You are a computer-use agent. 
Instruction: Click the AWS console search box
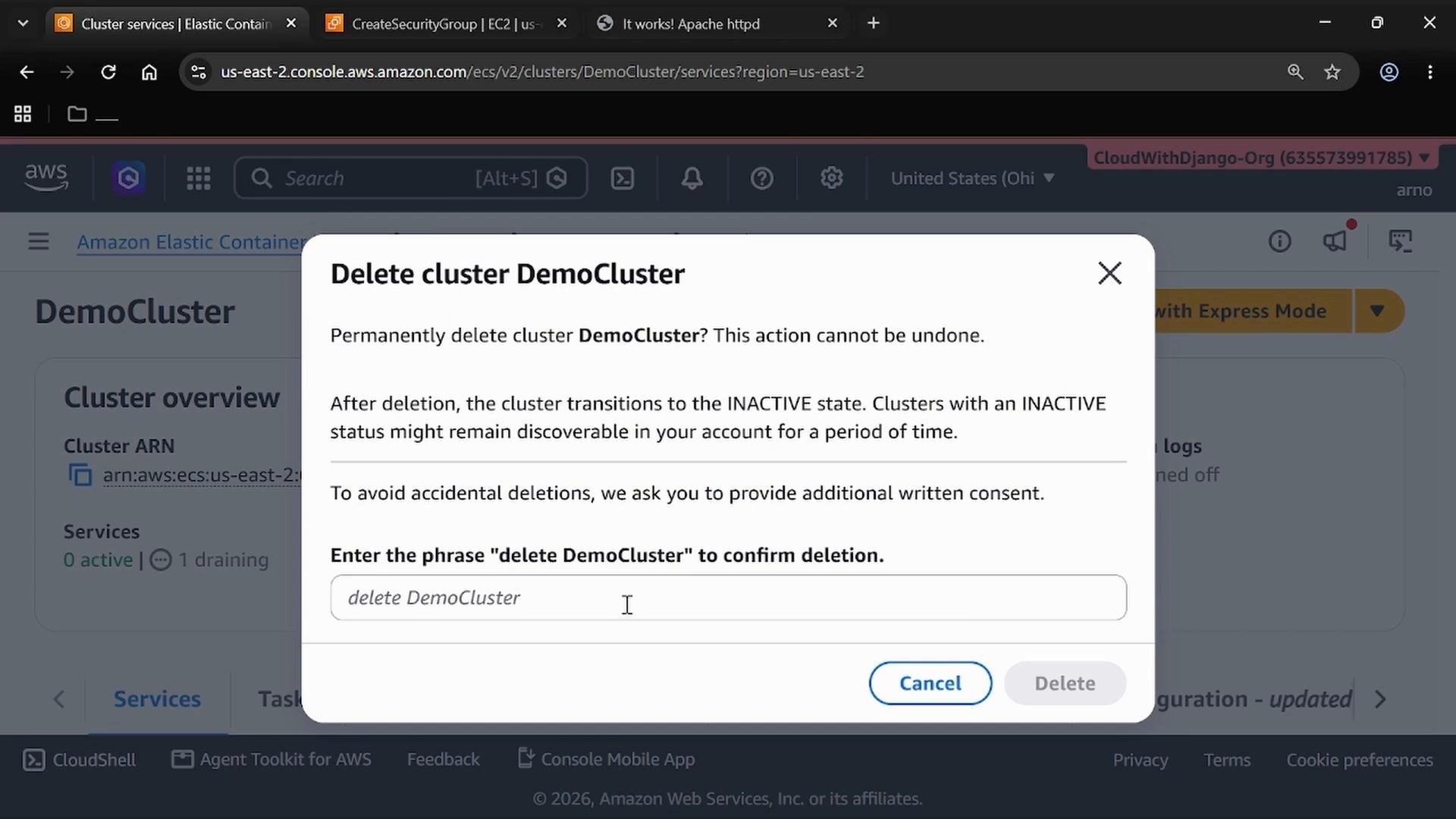(x=410, y=178)
